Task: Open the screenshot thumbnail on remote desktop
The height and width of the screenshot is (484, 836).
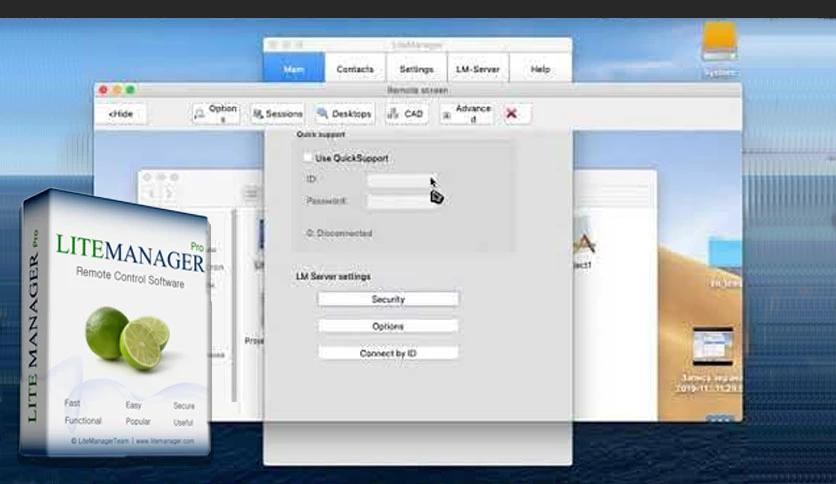Action: pyautogui.click(x=713, y=346)
